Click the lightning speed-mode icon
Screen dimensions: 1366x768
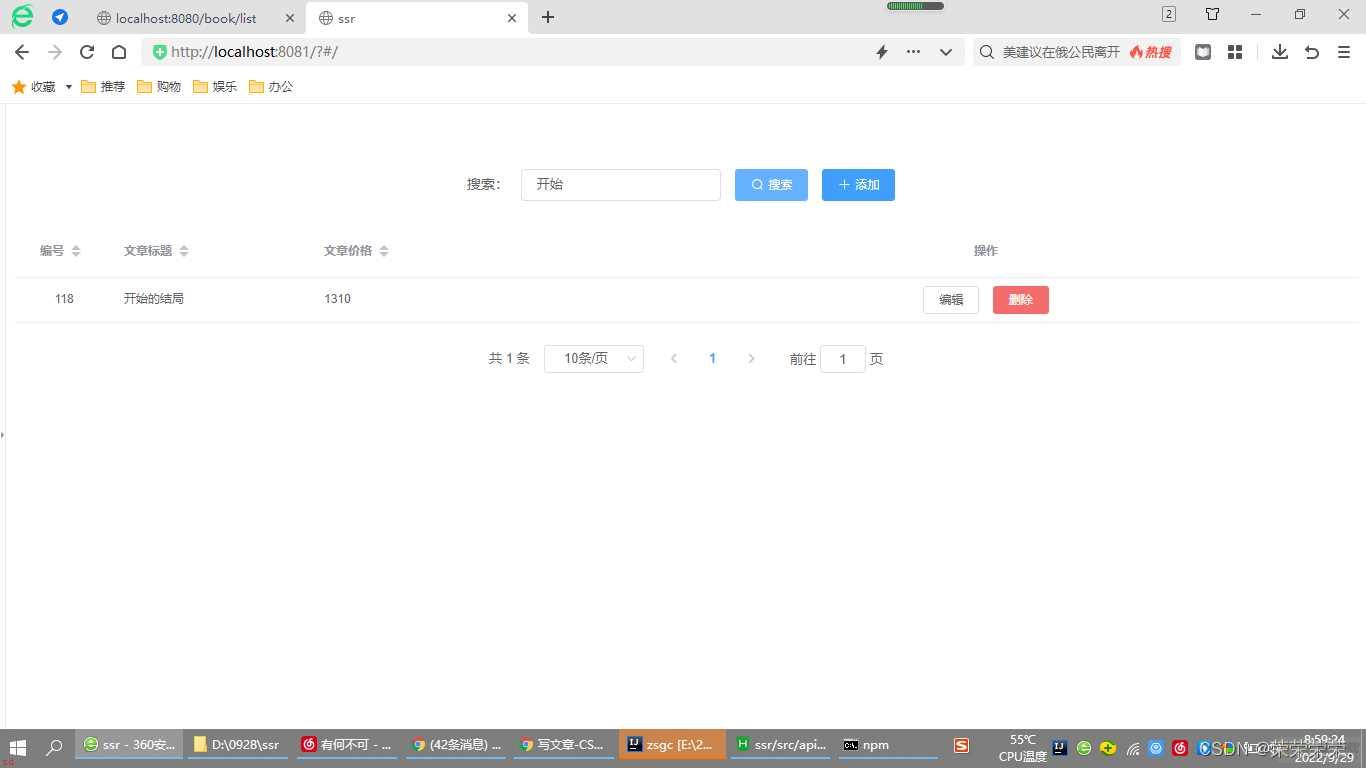pyautogui.click(x=882, y=52)
